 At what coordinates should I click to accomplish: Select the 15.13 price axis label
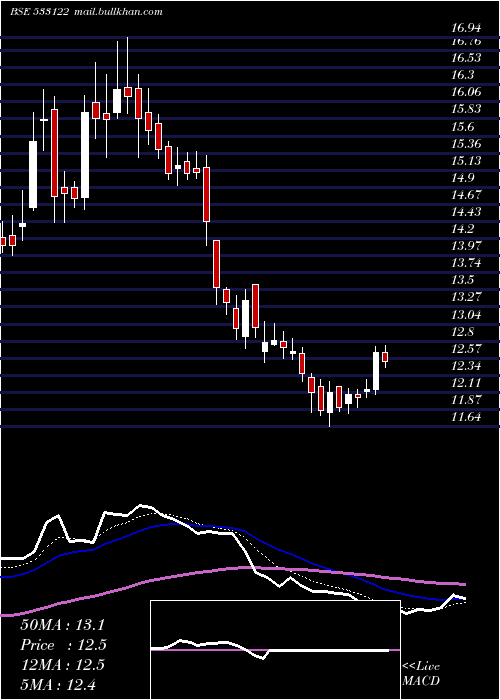coord(466,161)
